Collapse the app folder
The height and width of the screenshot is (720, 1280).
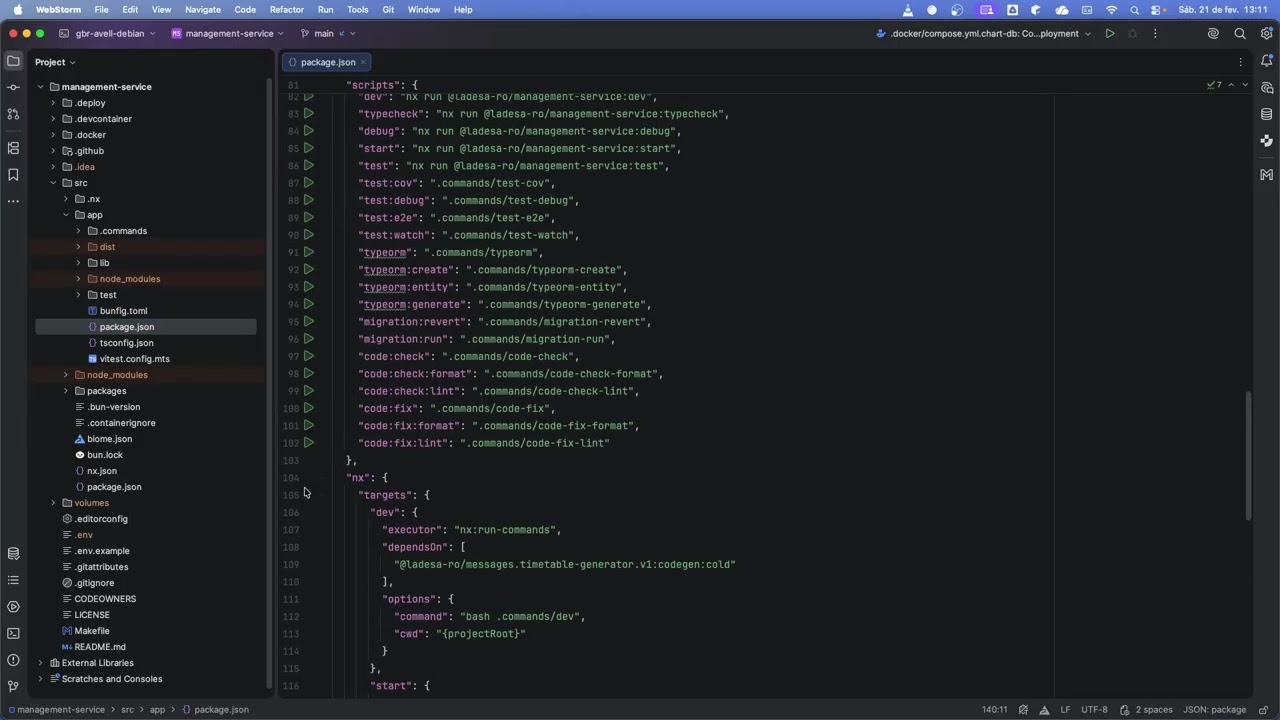click(x=66, y=215)
